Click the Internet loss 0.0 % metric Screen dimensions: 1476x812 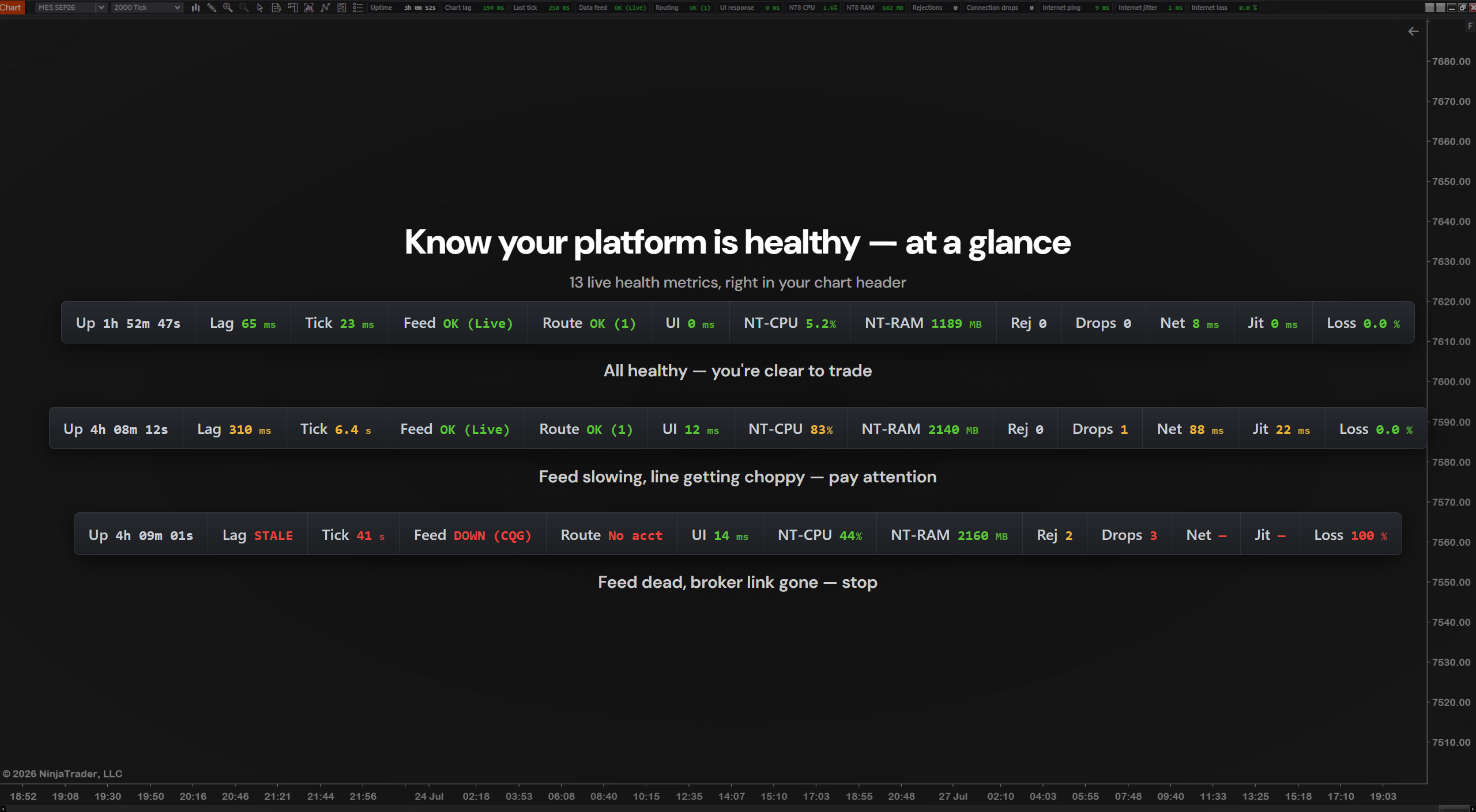pos(1225,7)
